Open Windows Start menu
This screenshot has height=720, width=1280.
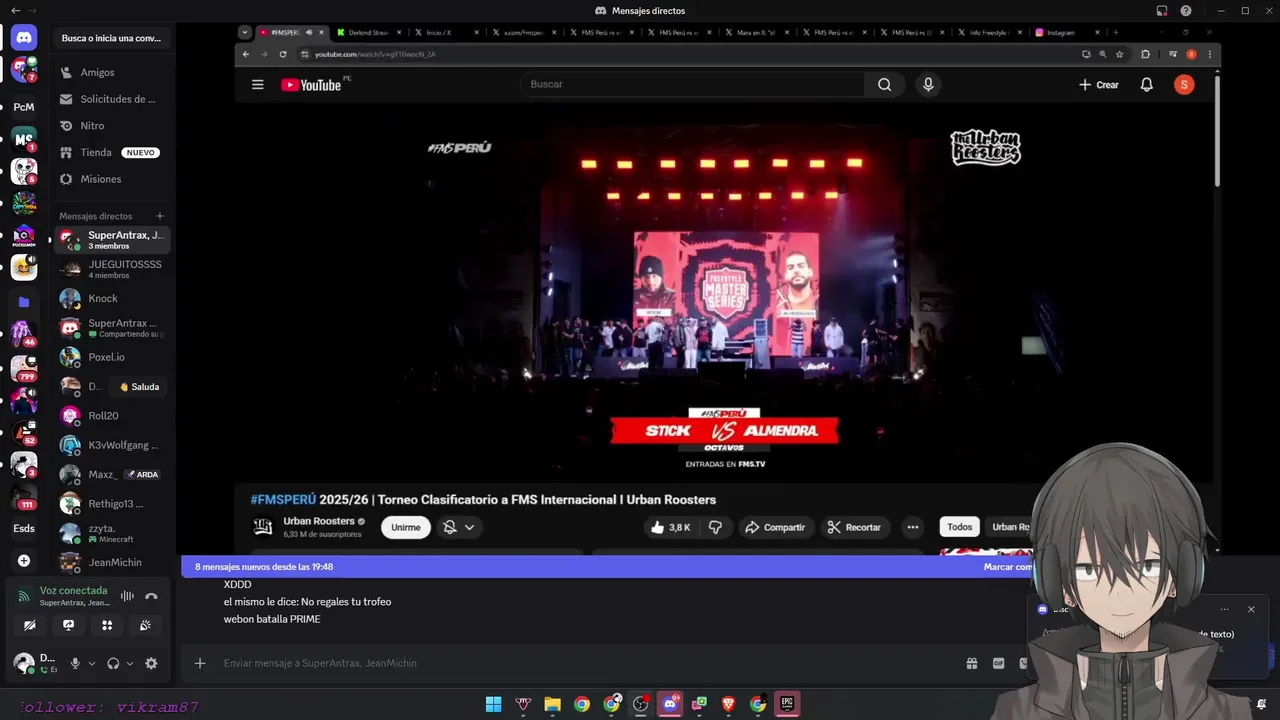pos(493,704)
